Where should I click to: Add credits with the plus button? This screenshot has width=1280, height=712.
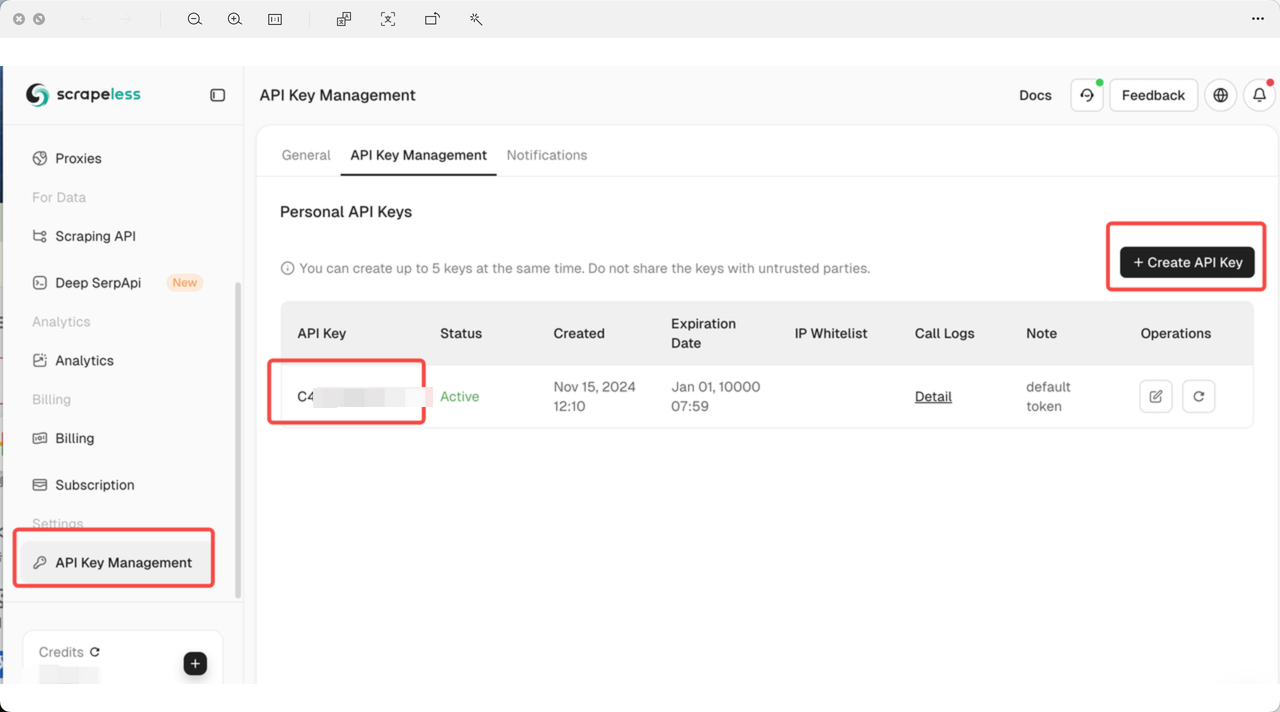pos(195,664)
